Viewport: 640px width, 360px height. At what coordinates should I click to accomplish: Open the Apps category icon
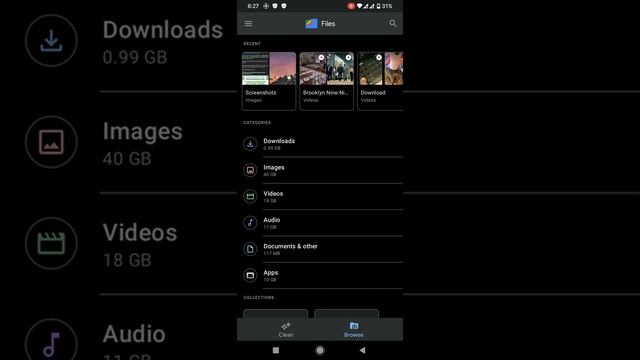point(250,276)
